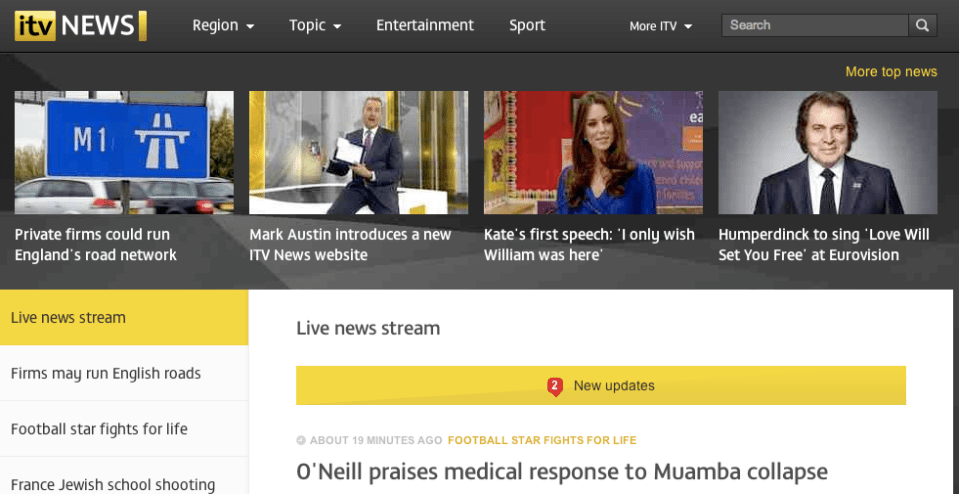Click the red new updates badge
This screenshot has height=494, width=959.
(x=555, y=386)
